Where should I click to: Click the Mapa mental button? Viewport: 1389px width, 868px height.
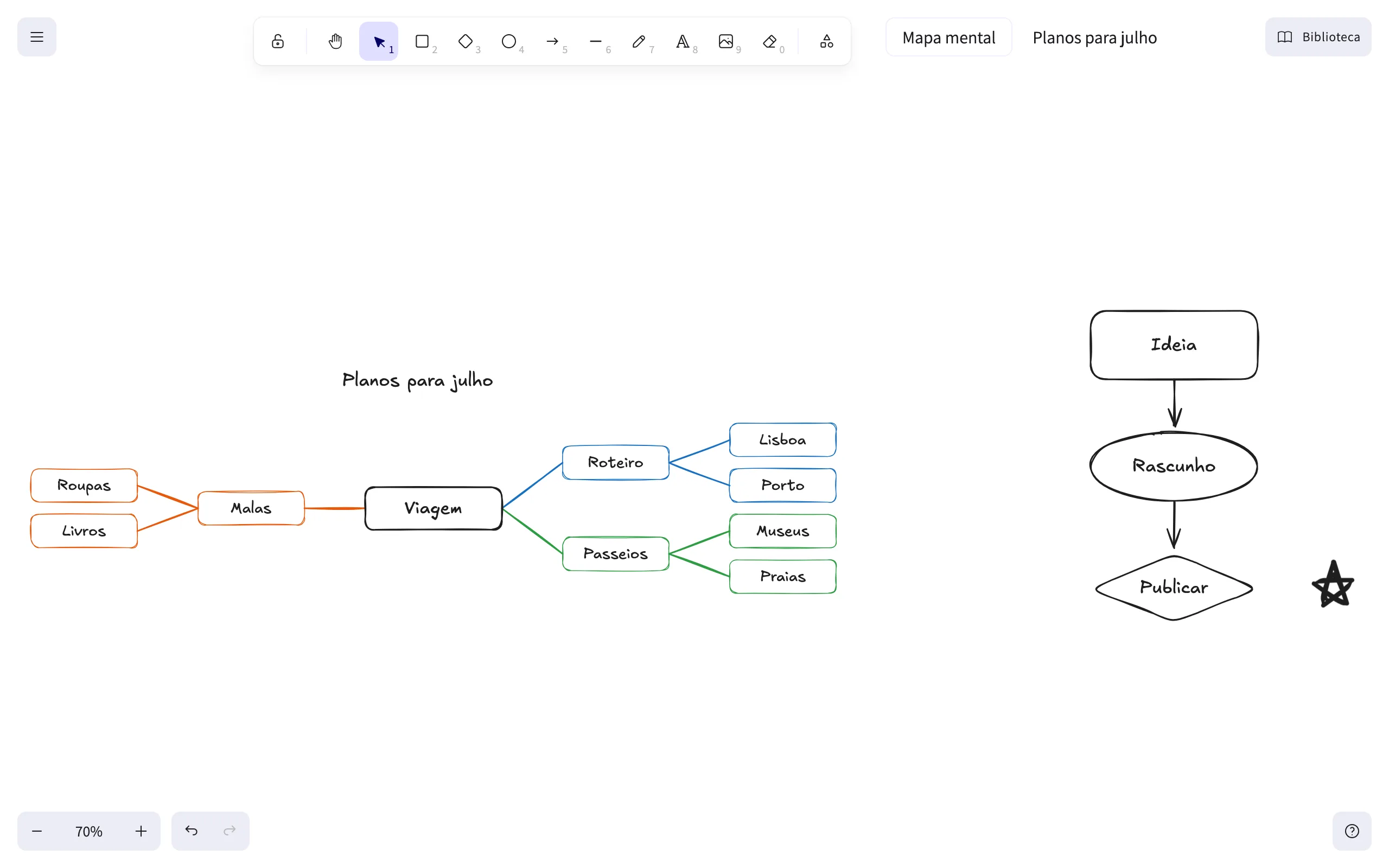pyautogui.click(x=949, y=37)
